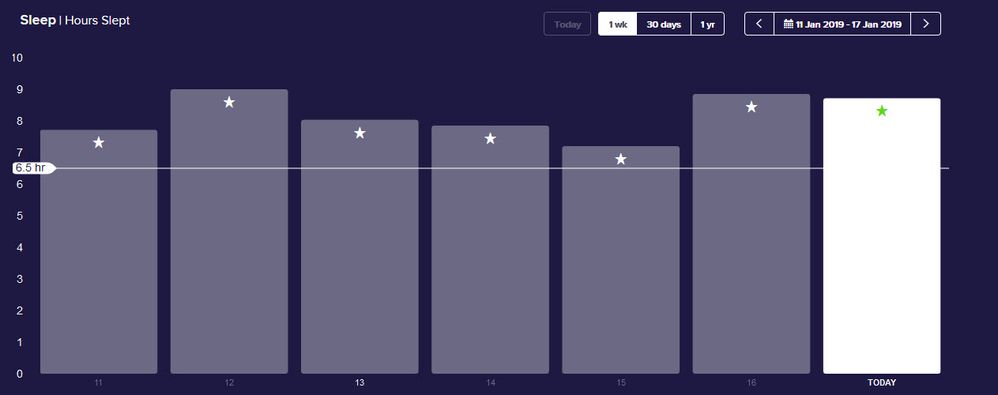Click the star on day 13 bar
Image resolution: width=998 pixels, height=395 pixels.
pos(360,133)
